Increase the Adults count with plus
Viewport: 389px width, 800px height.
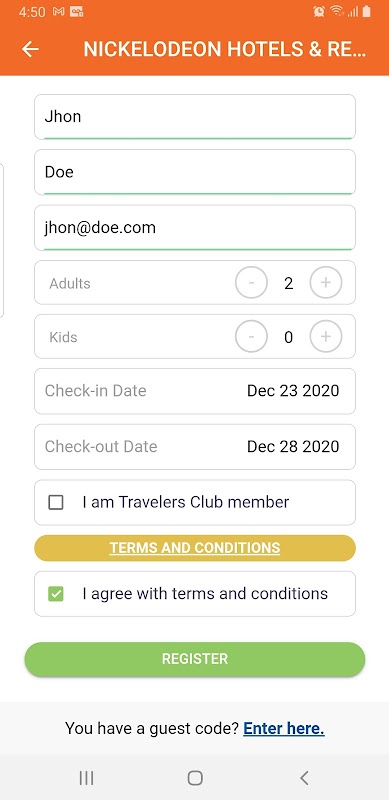326,282
